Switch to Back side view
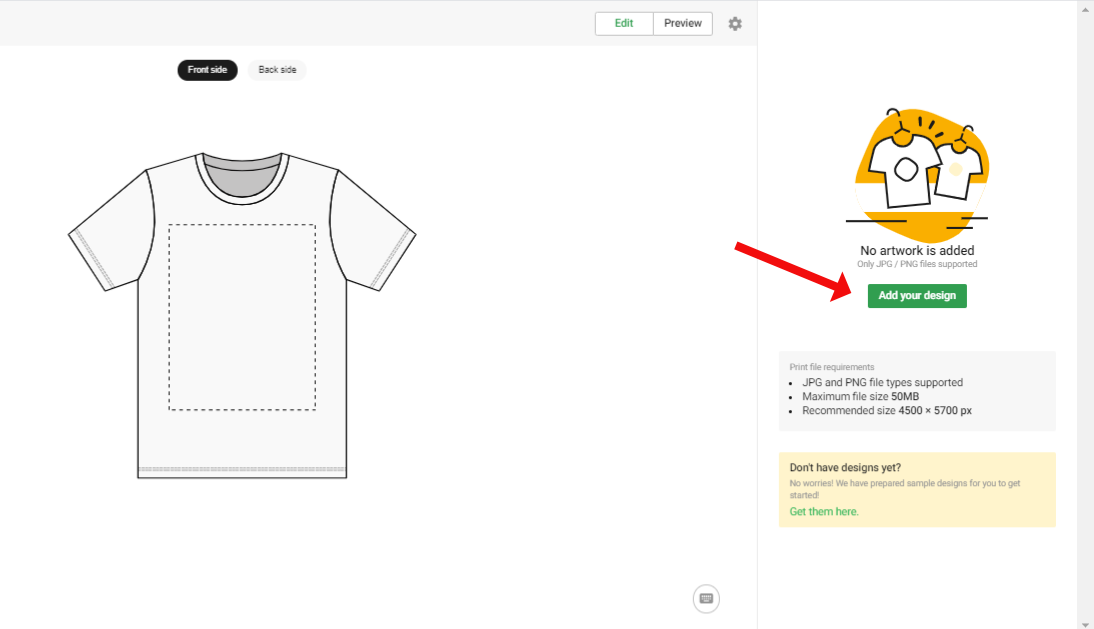The height and width of the screenshot is (629, 1094). coord(277,70)
